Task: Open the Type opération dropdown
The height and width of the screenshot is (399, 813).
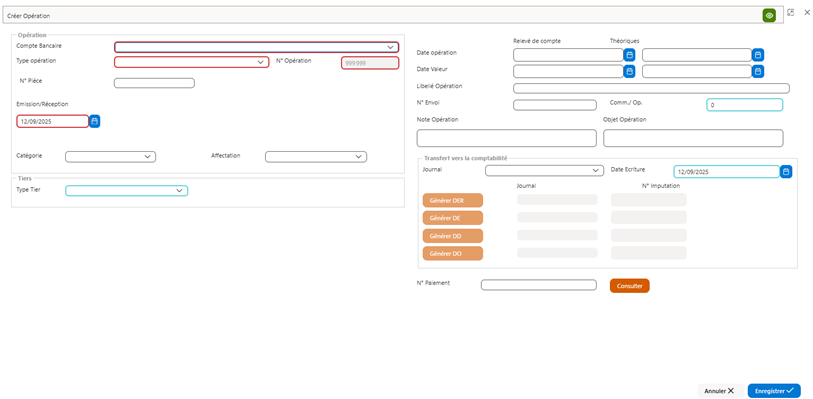Action: (x=191, y=62)
